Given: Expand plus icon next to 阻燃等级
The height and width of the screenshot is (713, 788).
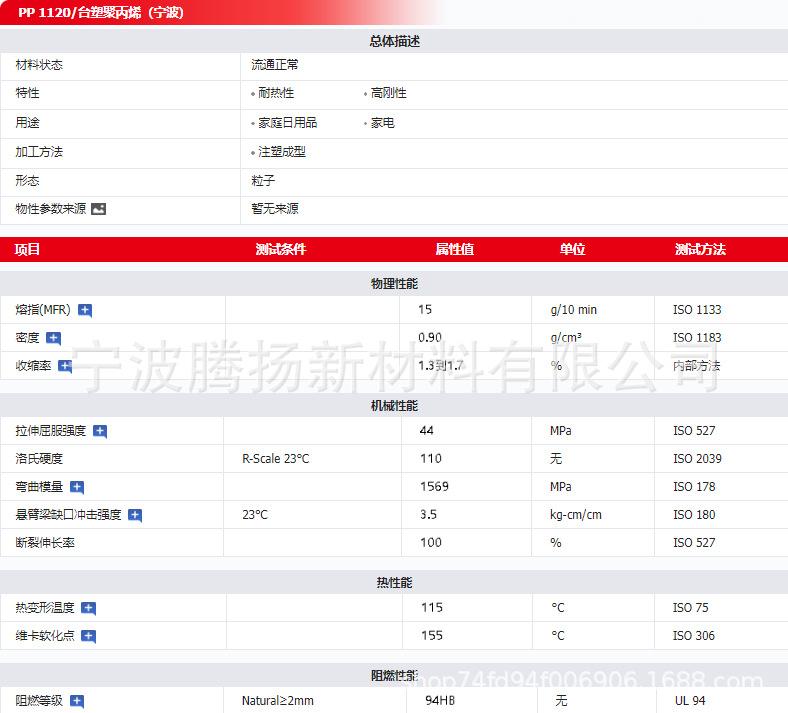Looking at the screenshot, I should point(77,701).
